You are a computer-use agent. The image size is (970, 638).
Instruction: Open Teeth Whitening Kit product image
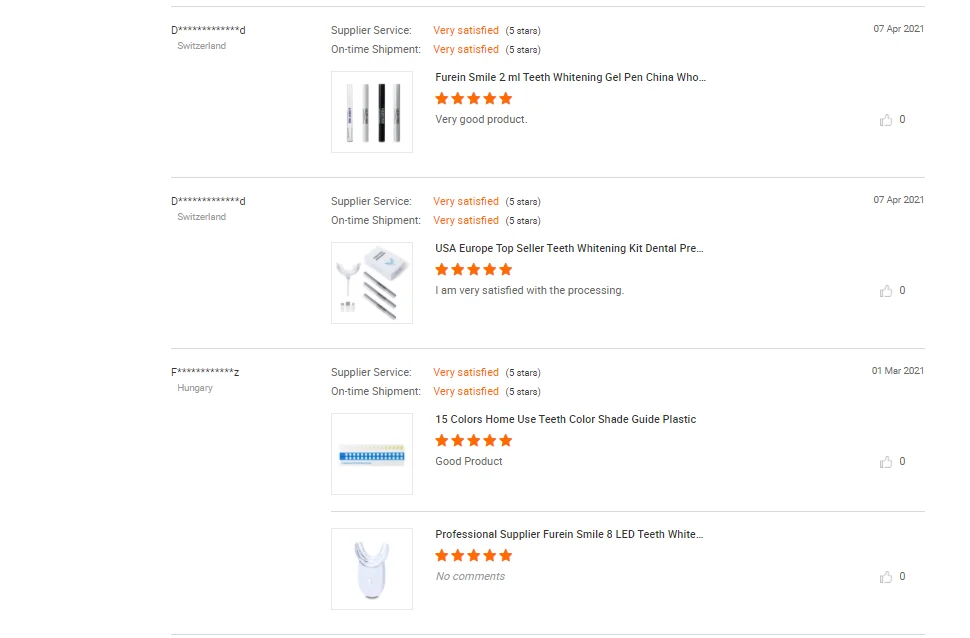click(x=372, y=283)
